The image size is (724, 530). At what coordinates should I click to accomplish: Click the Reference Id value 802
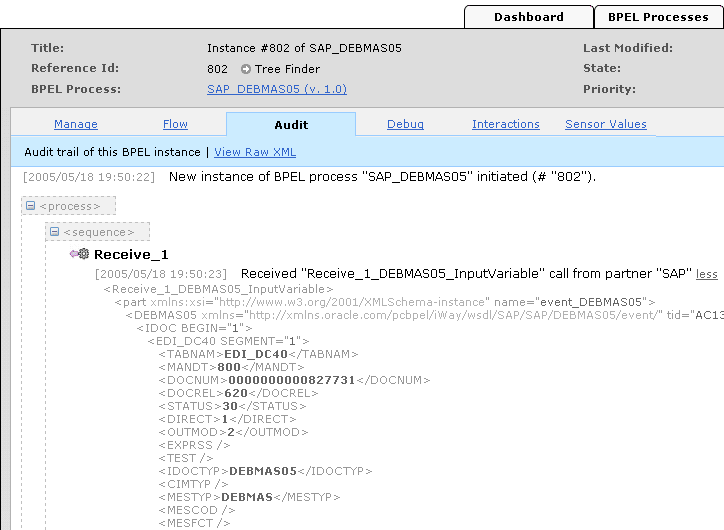(x=217, y=69)
